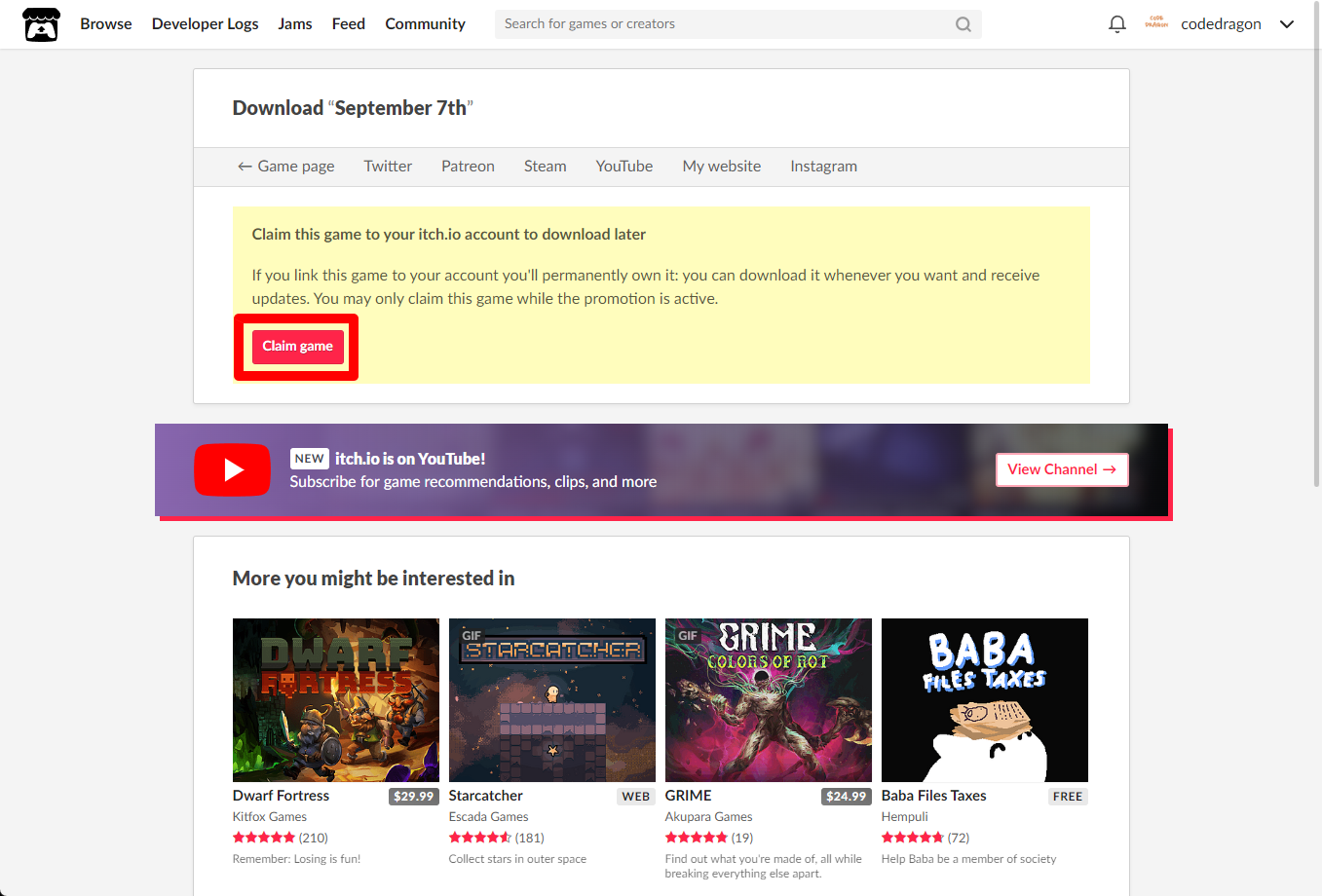The height and width of the screenshot is (896, 1322).
Task: Open the Browse menu
Action: click(x=106, y=23)
